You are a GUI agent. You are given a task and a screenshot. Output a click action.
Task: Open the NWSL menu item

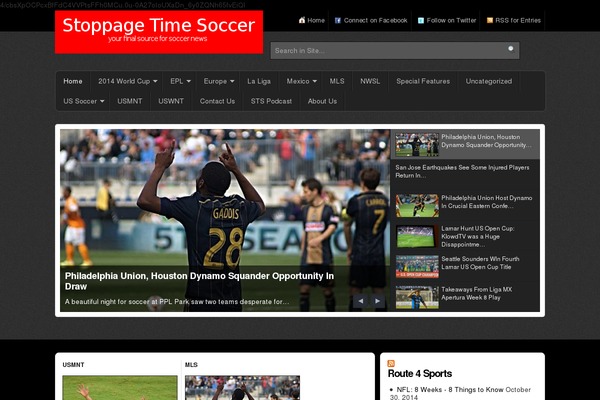(x=370, y=81)
